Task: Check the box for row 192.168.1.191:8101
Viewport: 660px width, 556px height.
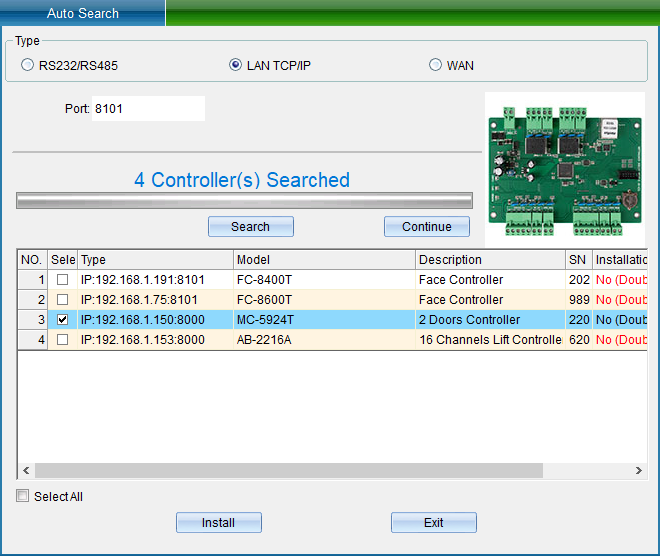Action: tap(62, 279)
